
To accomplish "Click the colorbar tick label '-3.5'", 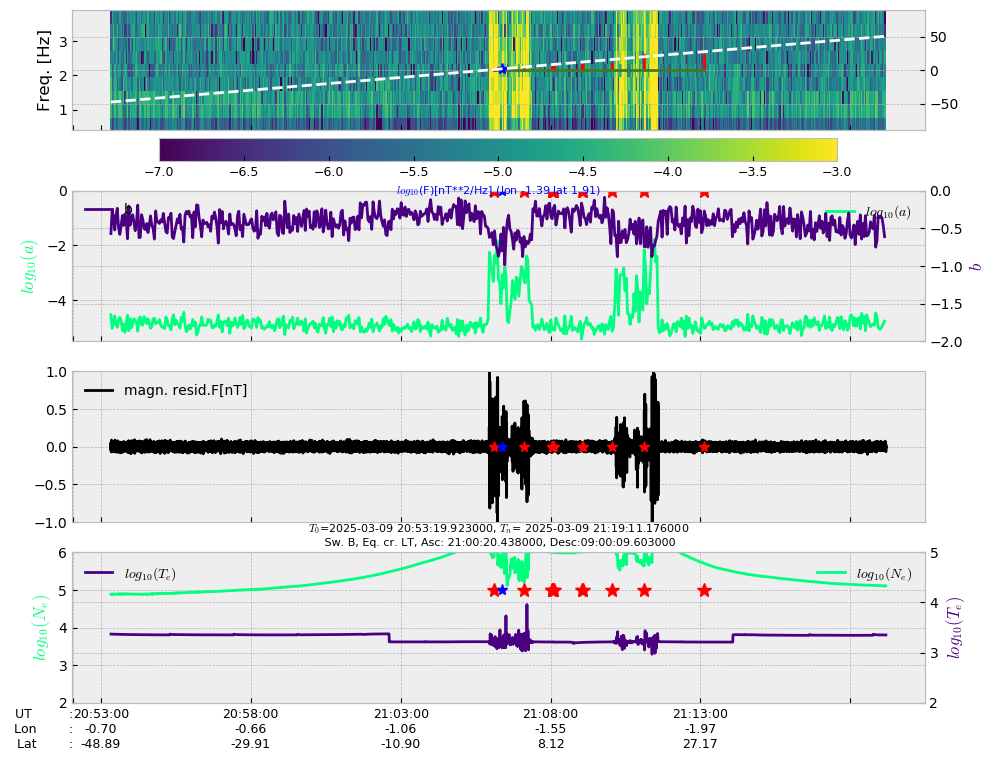I will (x=752, y=172).
